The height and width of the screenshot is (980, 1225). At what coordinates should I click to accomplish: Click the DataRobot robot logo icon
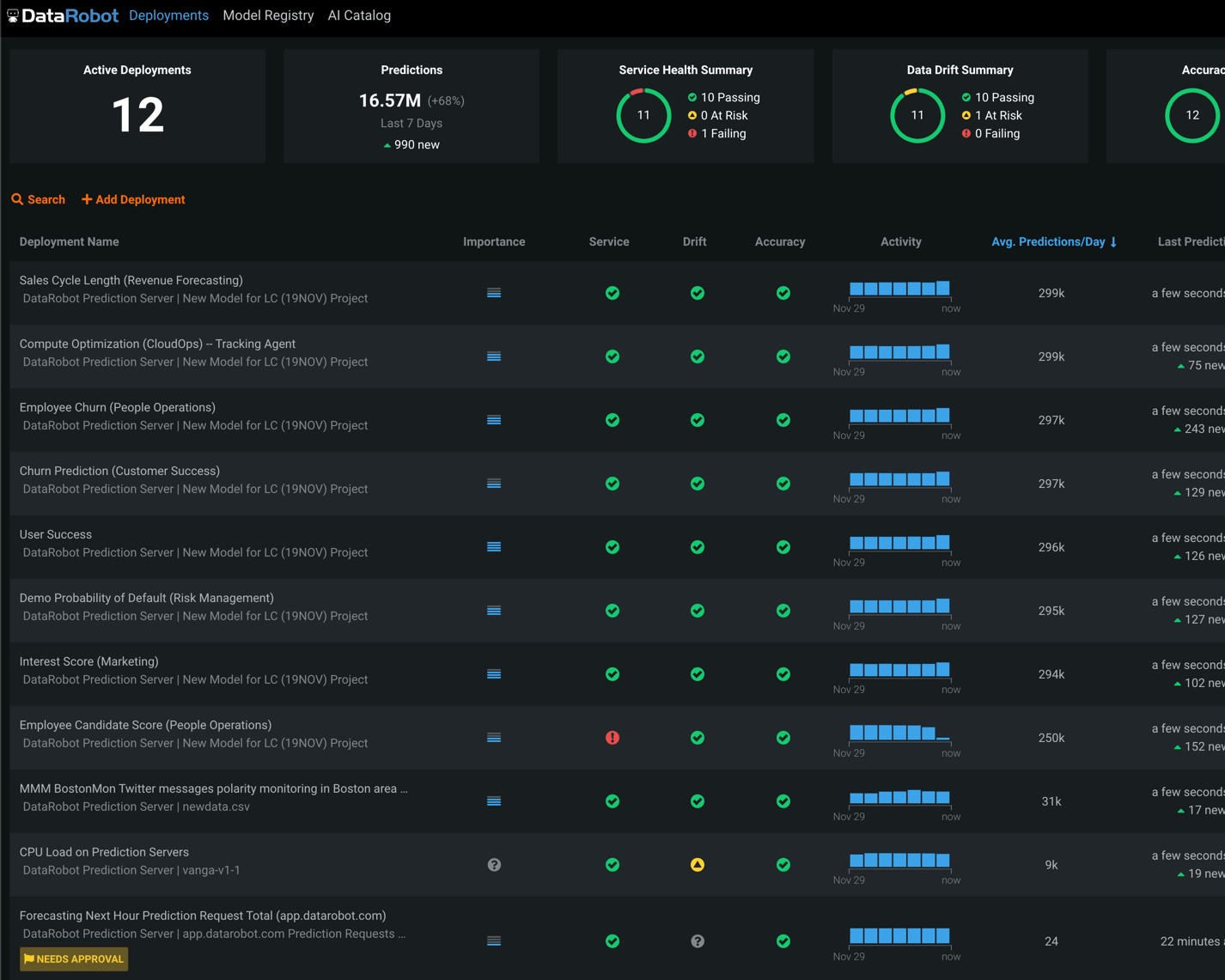pyautogui.click(x=12, y=15)
